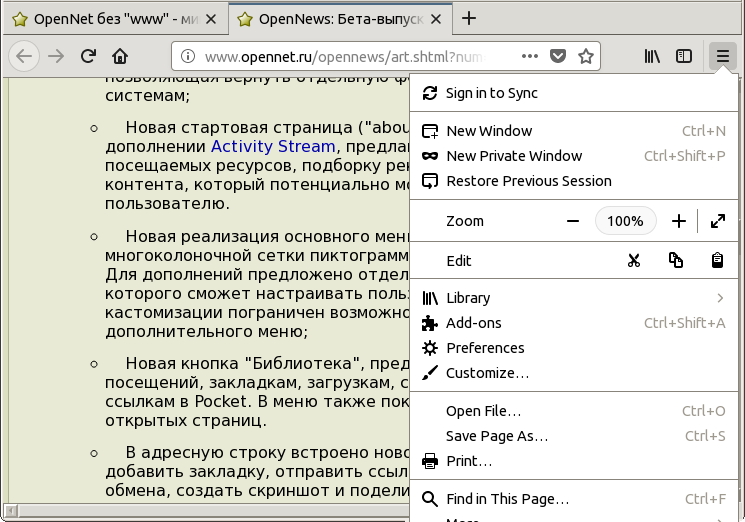
Task: Go to the Home page icon
Action: (x=120, y=56)
